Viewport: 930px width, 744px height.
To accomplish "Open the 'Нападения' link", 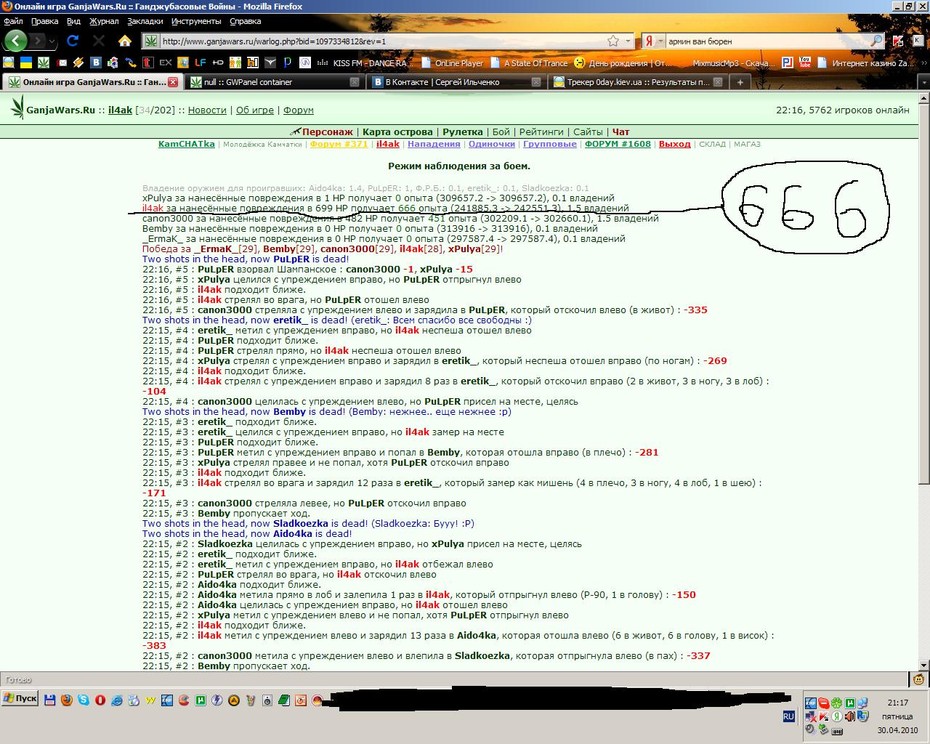I will 434,144.
